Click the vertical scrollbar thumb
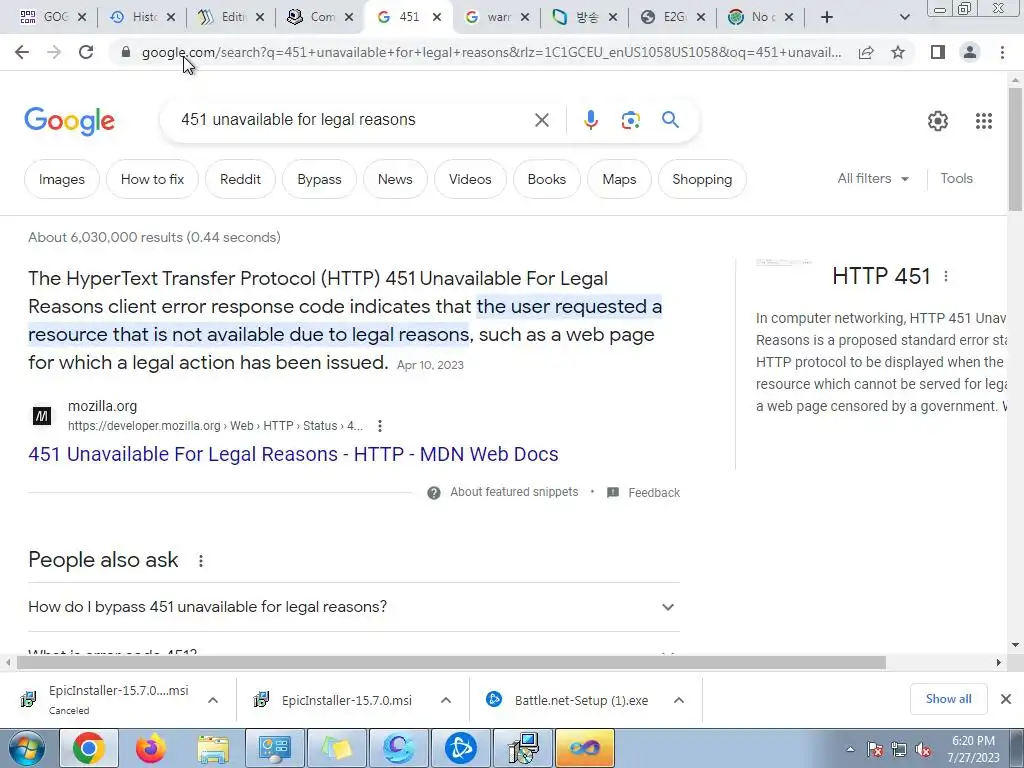This screenshot has width=1024, height=768. (x=1015, y=149)
